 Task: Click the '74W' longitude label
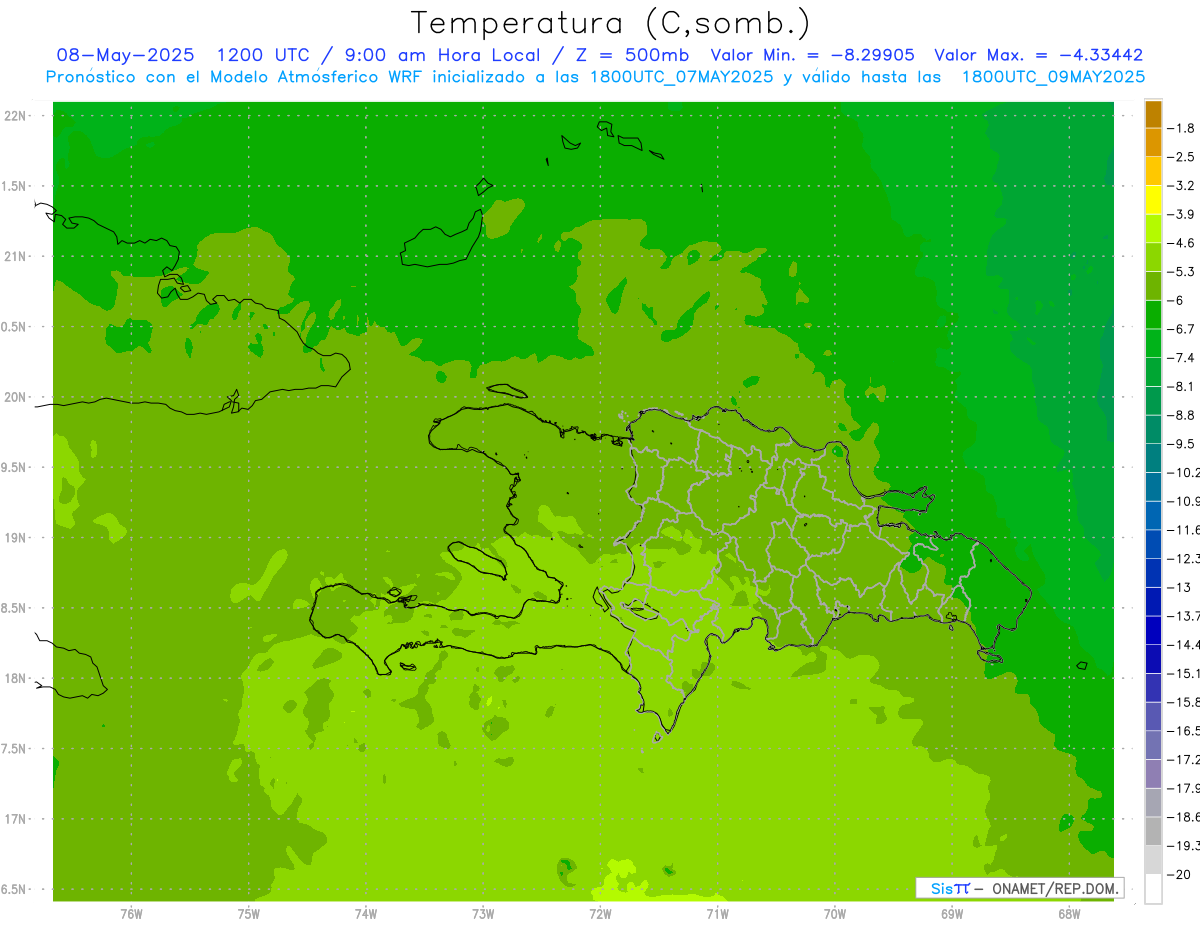point(365,914)
